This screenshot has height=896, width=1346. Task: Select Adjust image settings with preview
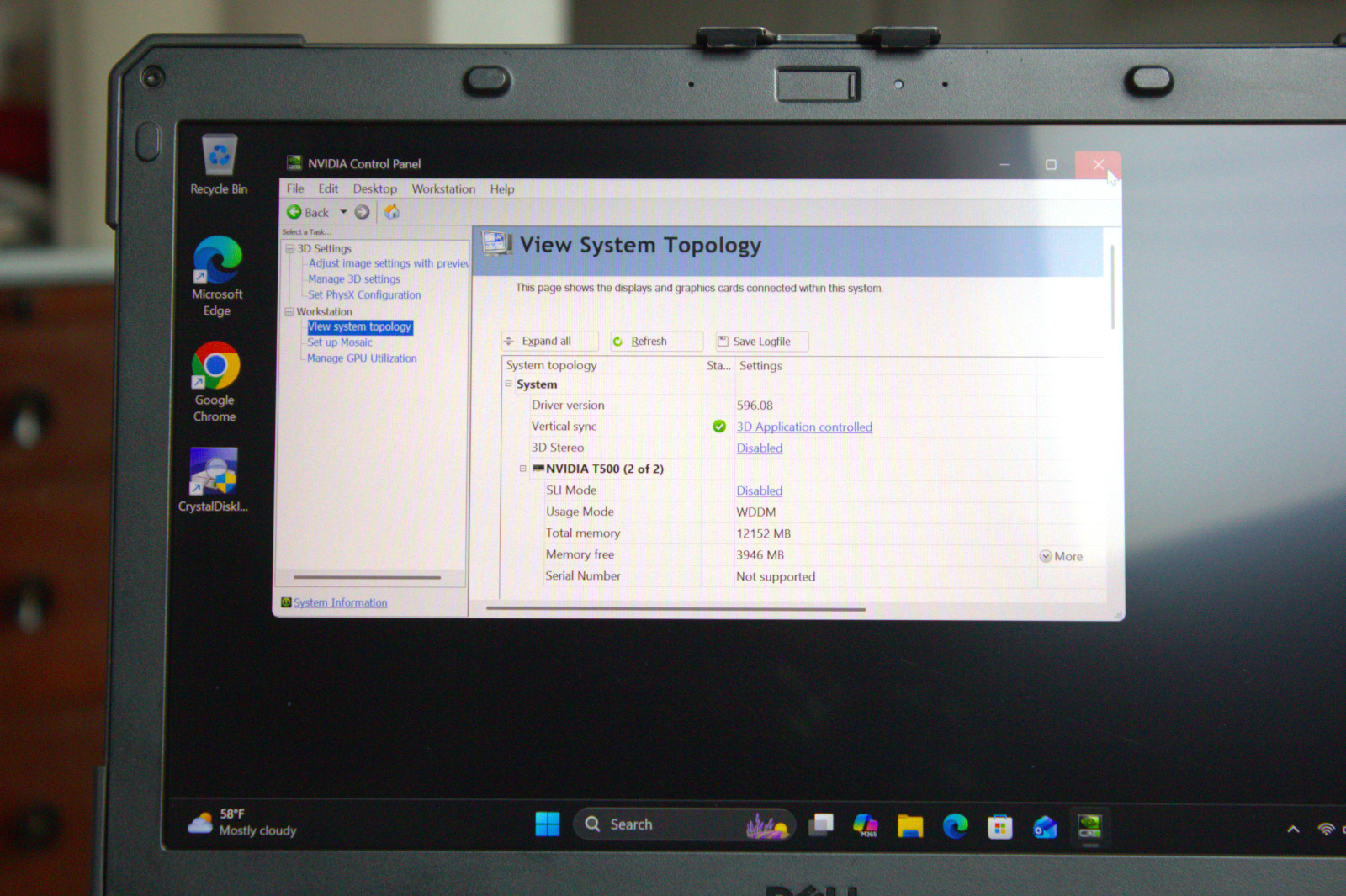click(x=388, y=263)
